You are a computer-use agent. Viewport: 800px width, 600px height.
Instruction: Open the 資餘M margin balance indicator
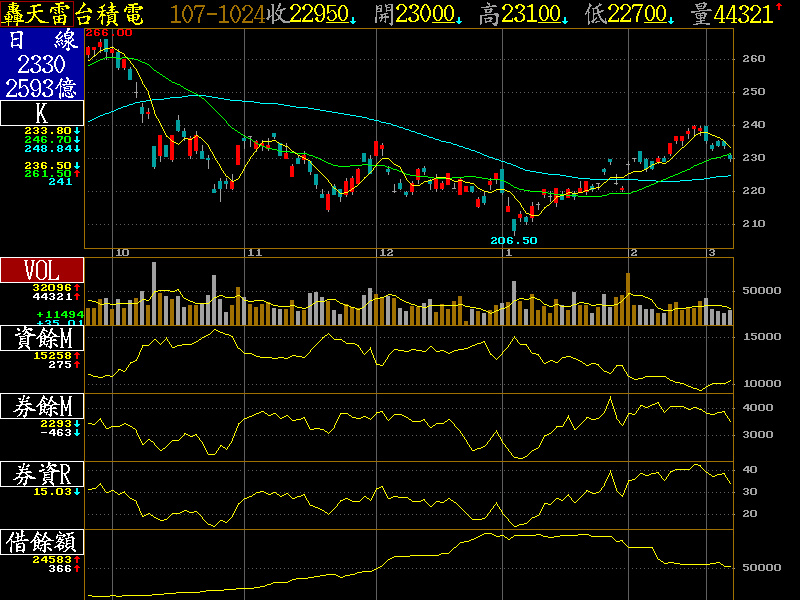(x=42, y=339)
